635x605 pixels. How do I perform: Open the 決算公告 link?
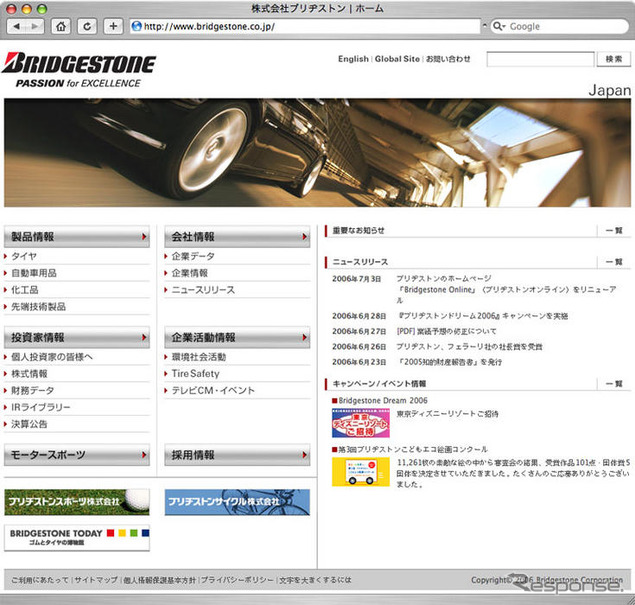(x=29, y=424)
